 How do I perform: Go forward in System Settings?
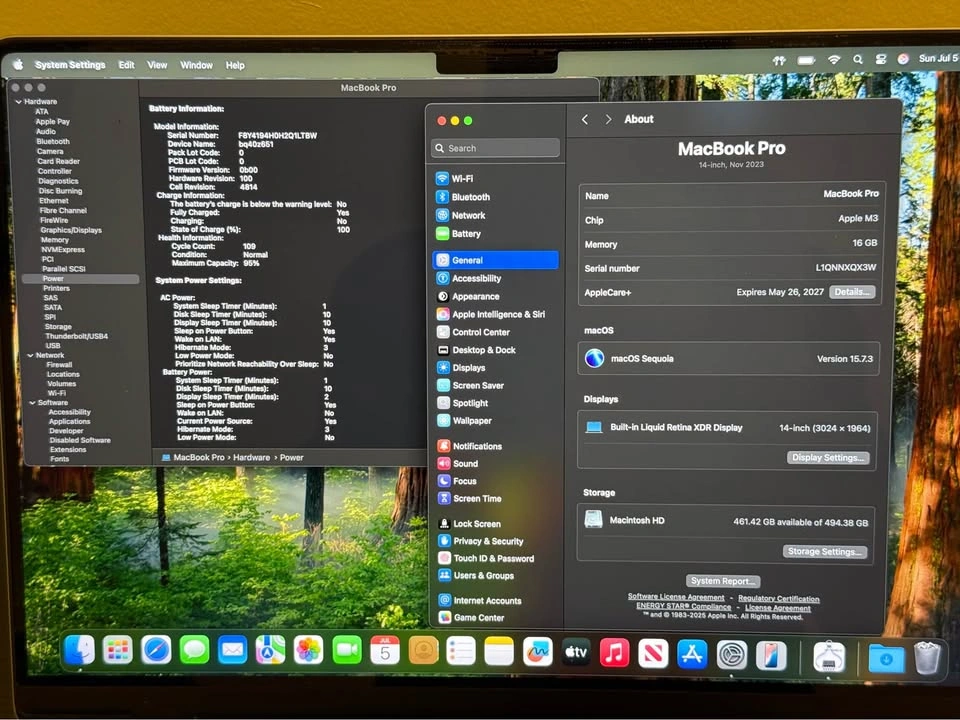(x=608, y=119)
